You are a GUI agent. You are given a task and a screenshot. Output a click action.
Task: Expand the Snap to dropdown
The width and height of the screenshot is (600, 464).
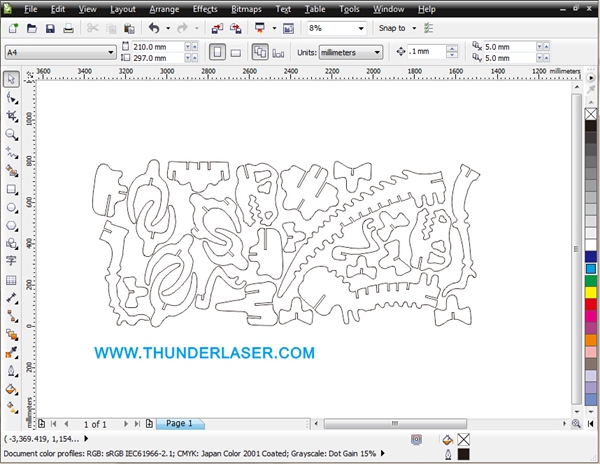click(414, 28)
